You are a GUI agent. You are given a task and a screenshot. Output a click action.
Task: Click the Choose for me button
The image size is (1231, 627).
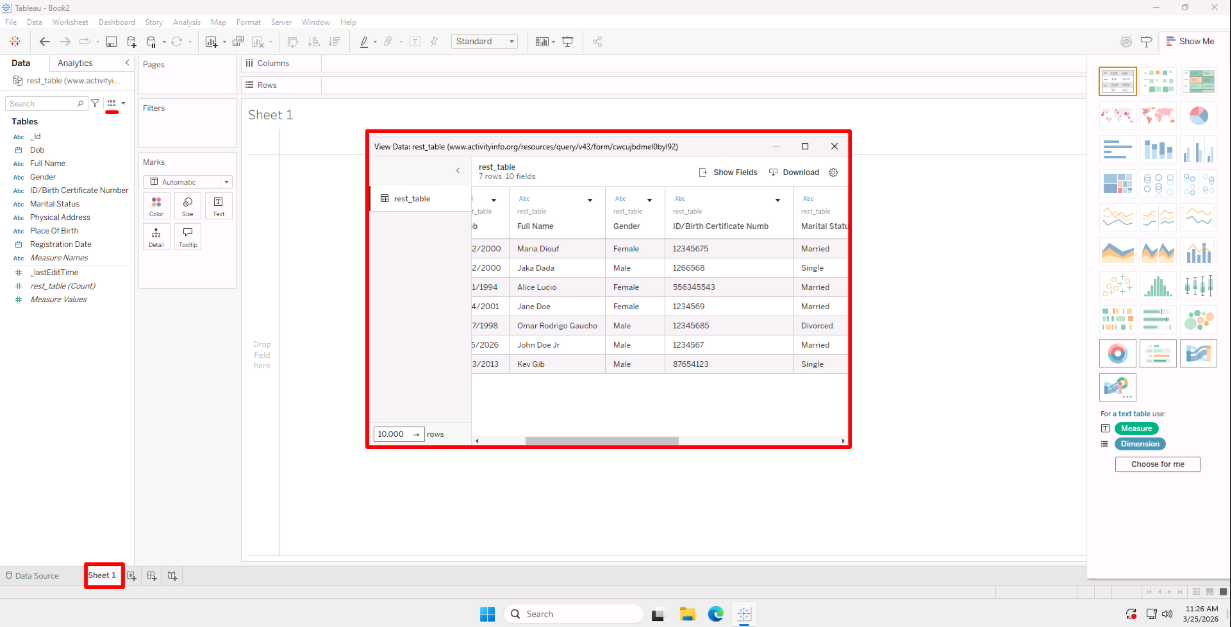1157,464
